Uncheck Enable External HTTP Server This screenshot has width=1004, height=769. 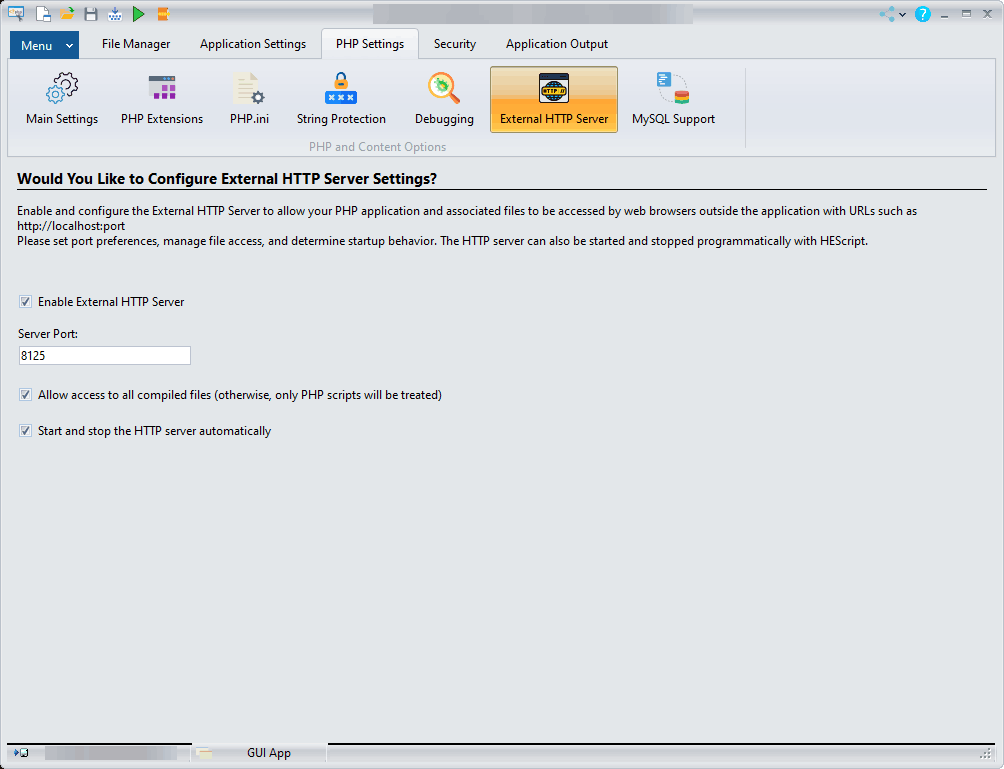25,302
